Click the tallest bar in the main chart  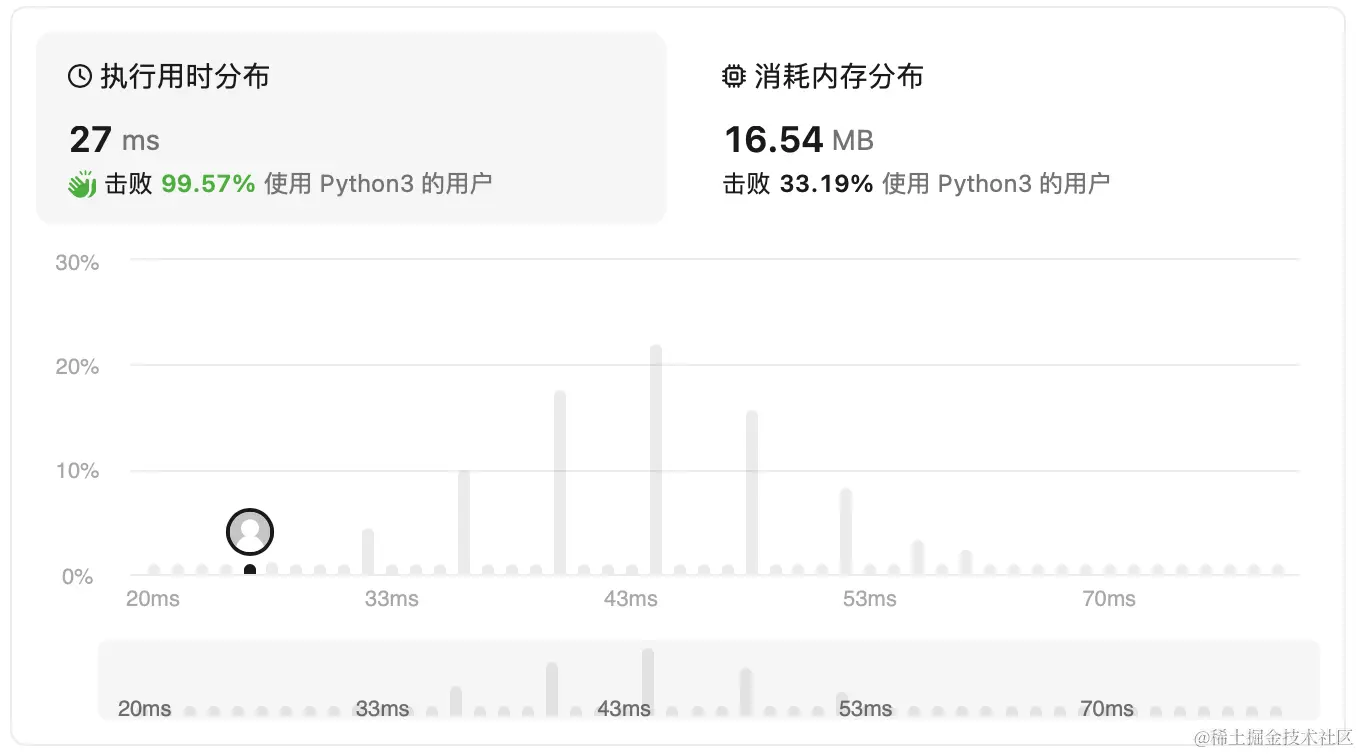point(656,460)
